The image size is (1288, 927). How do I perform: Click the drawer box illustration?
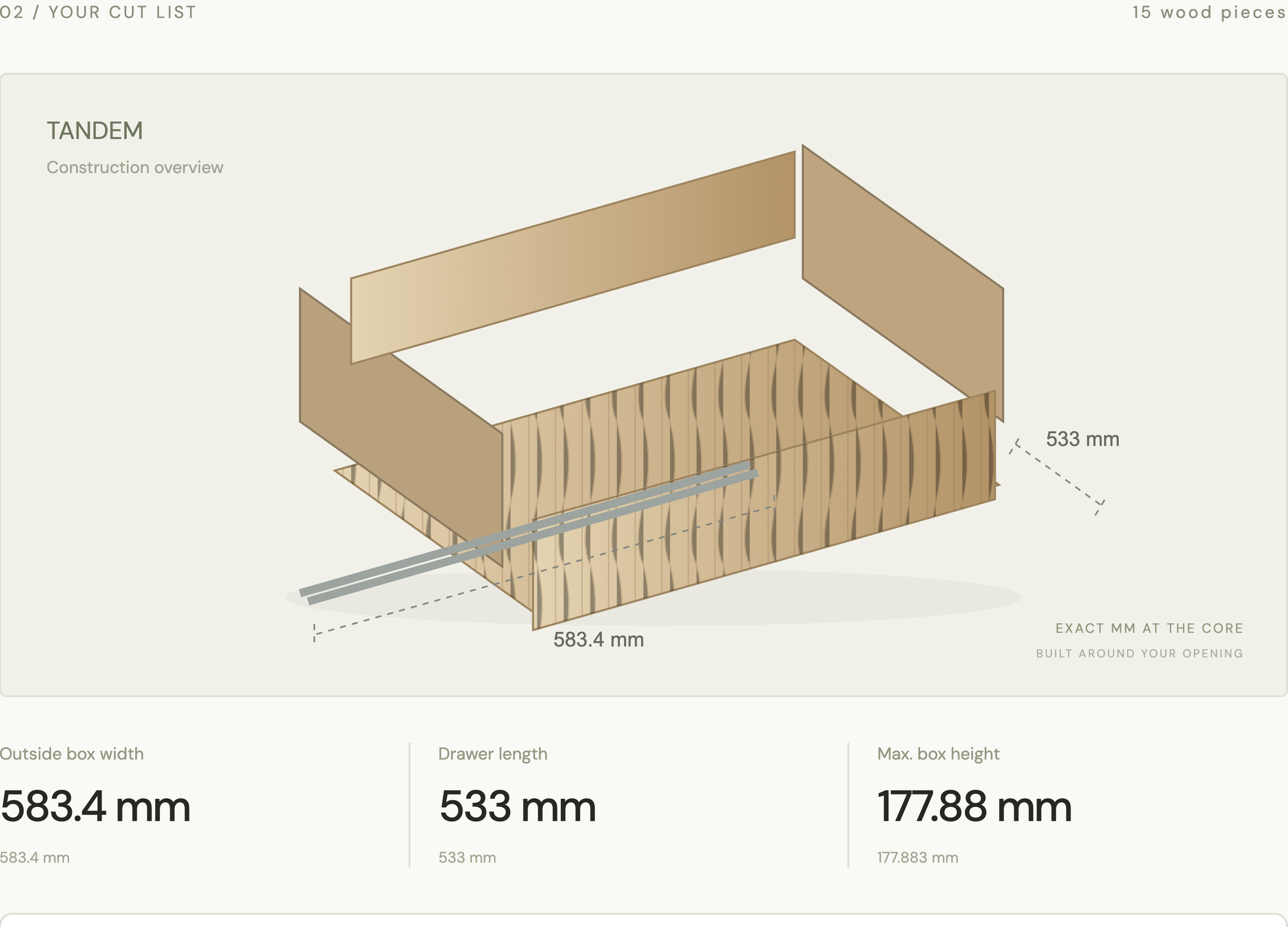(652, 388)
